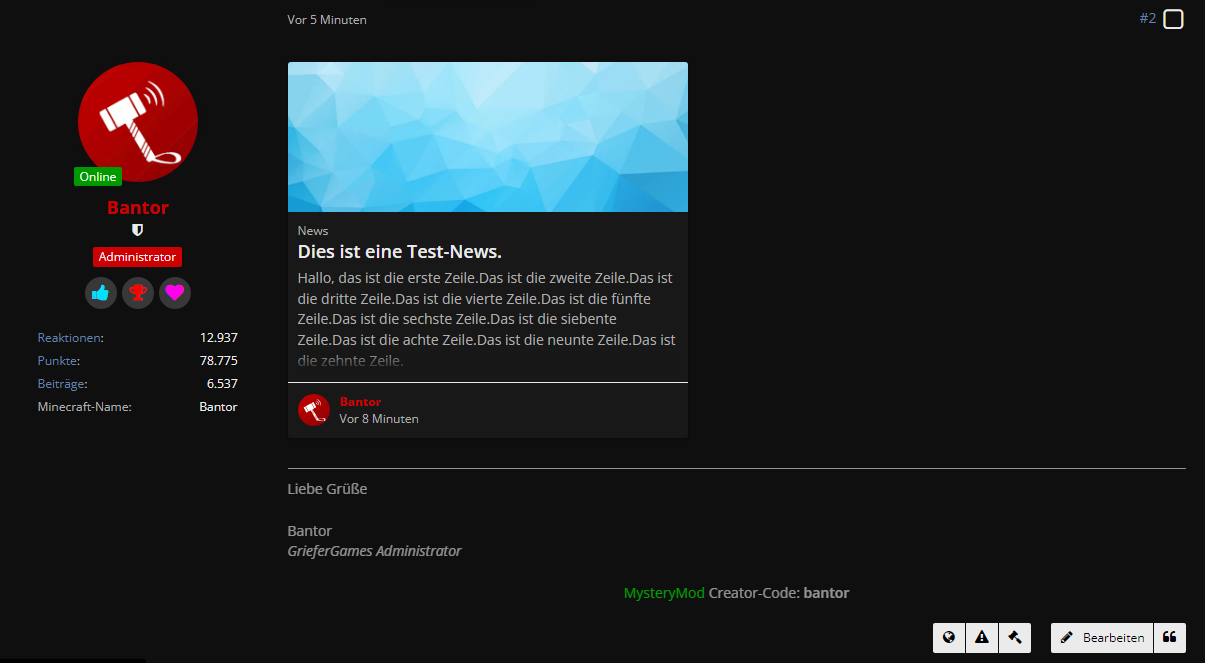1205x663 pixels.
Task: Click the blue thumbs-up badge icon
Action: pyautogui.click(x=100, y=293)
